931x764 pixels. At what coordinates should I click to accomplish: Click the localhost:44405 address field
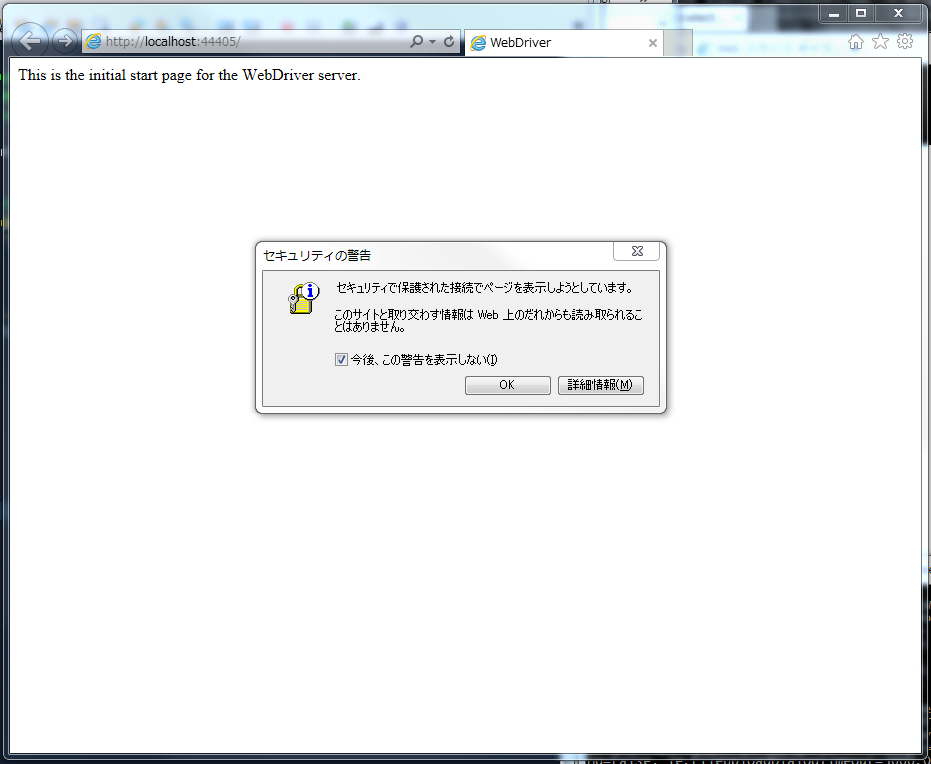click(250, 42)
